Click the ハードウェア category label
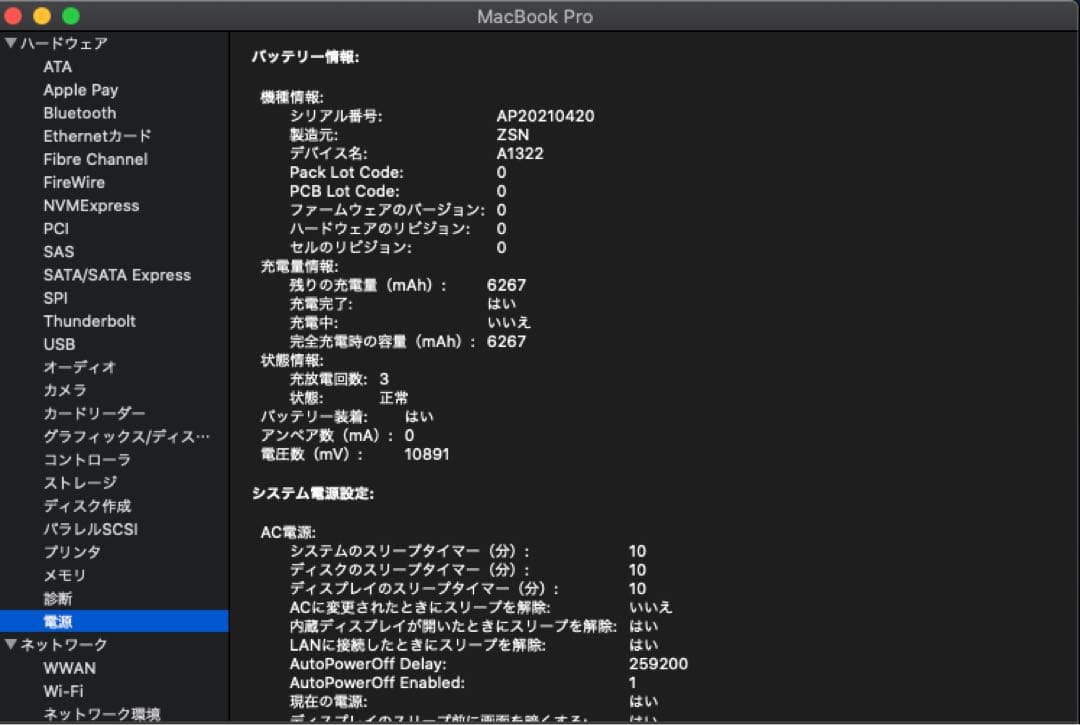 coord(64,43)
